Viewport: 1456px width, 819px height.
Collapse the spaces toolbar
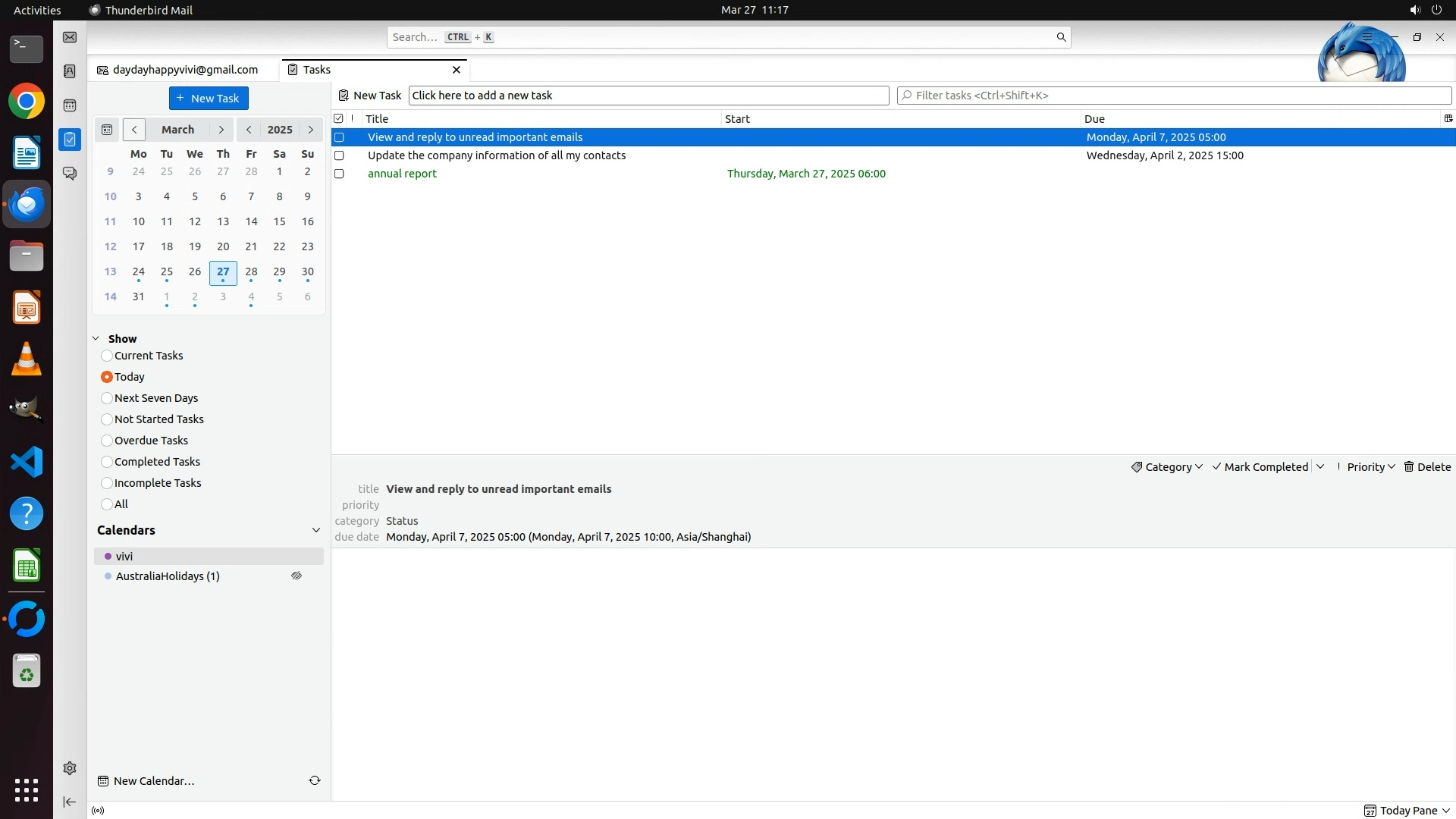coord(70,802)
